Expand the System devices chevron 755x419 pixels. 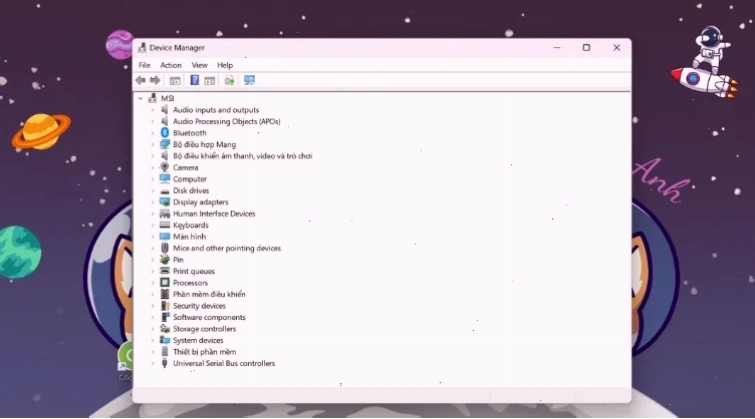[153, 340]
